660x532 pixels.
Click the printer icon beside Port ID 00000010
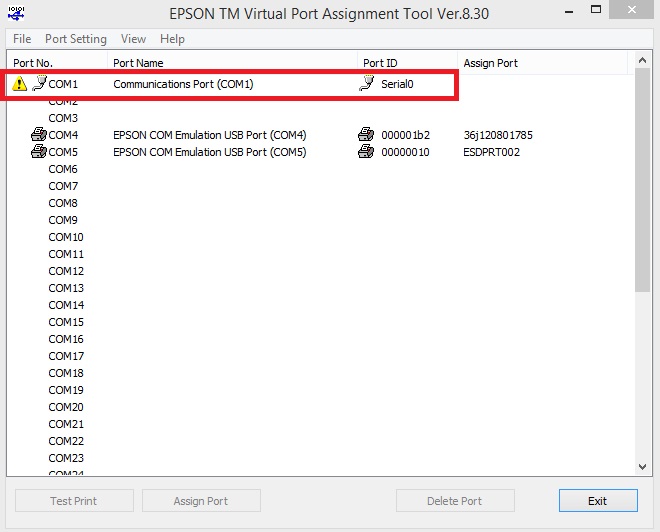click(366, 151)
